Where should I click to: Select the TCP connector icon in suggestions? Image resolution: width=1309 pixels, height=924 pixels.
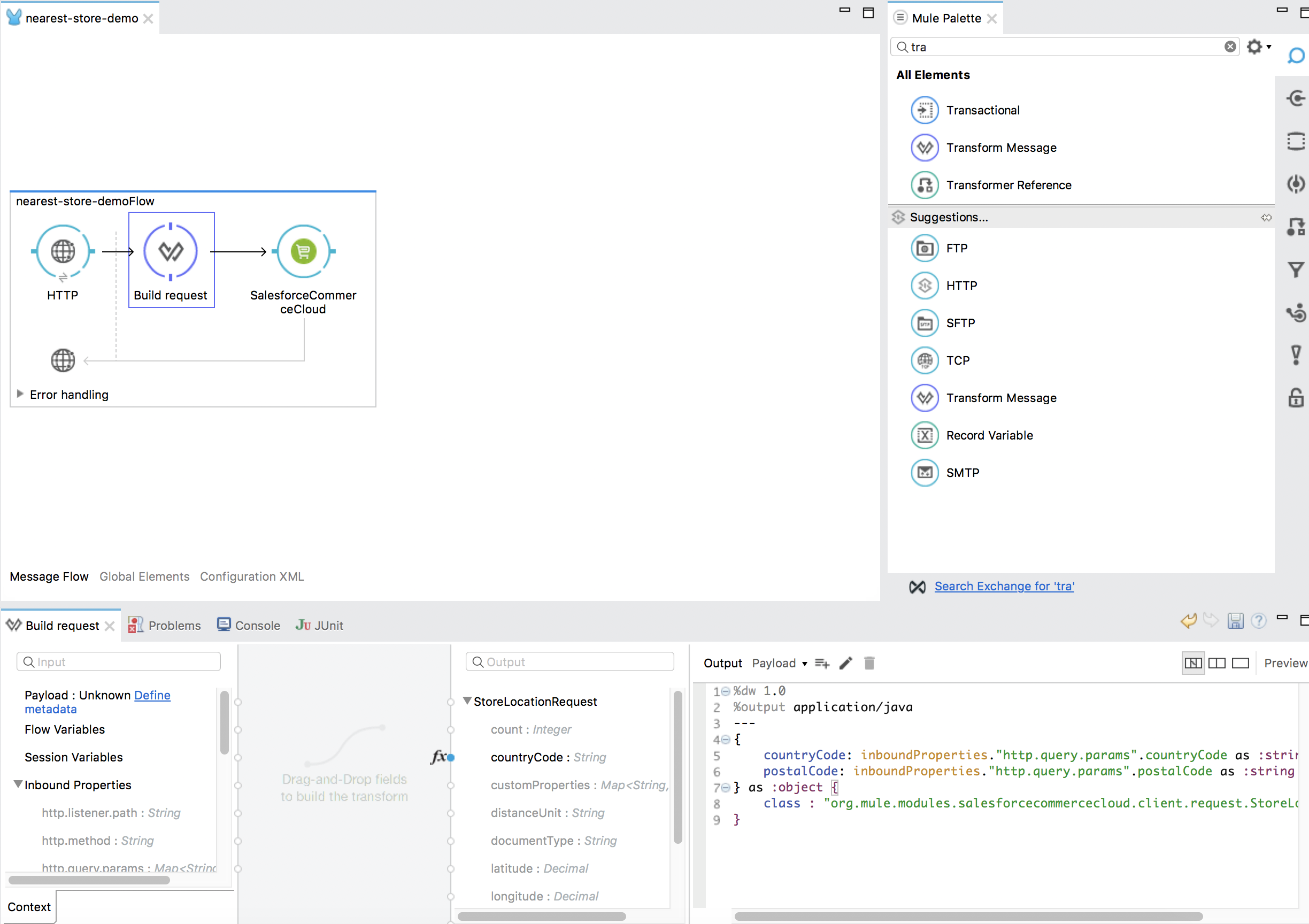925,360
